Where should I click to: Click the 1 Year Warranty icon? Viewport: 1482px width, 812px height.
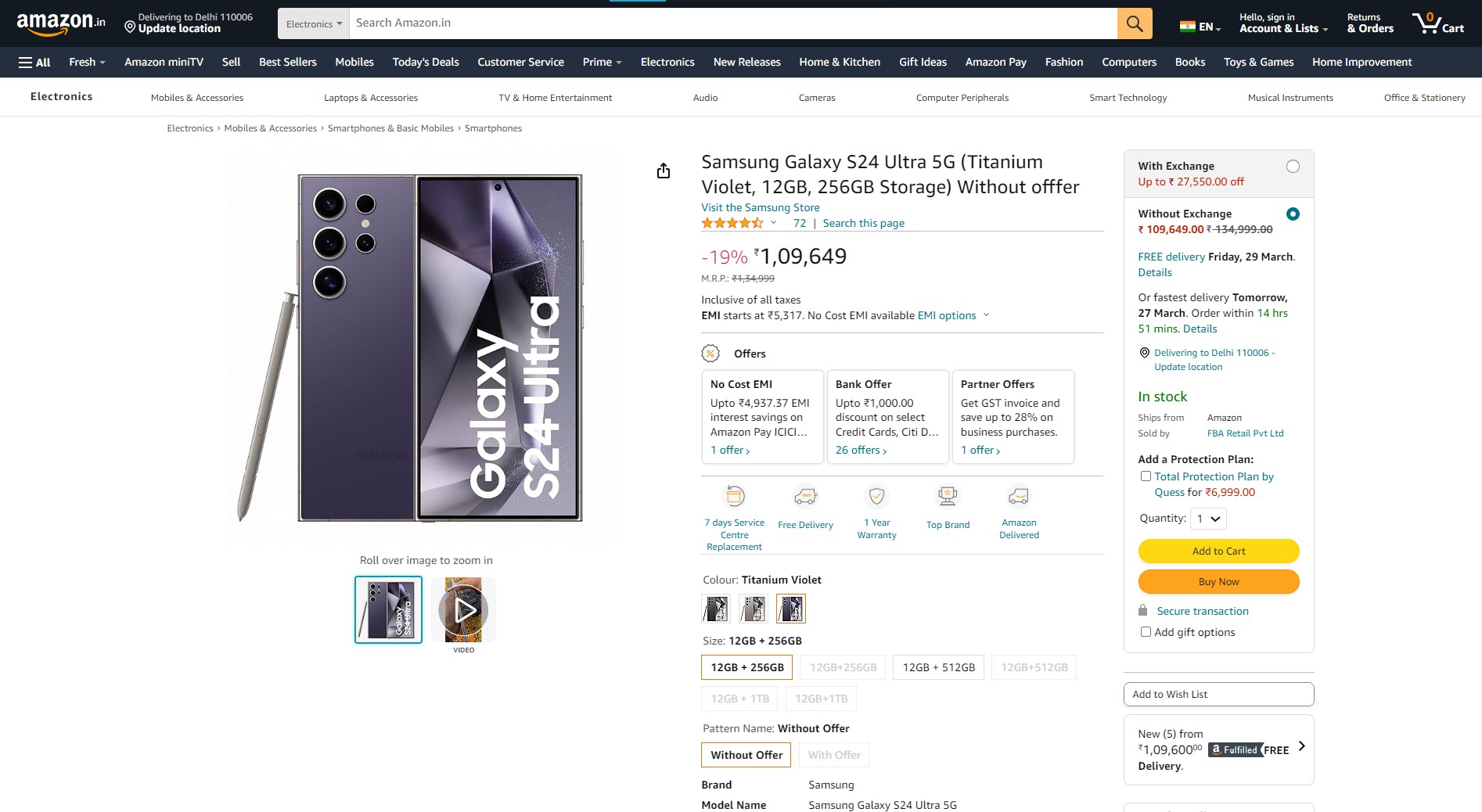coord(876,495)
